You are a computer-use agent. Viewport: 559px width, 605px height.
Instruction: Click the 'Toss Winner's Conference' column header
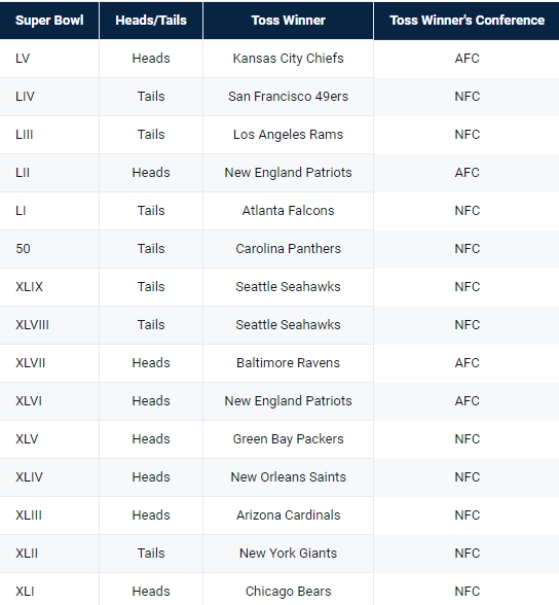(x=467, y=20)
